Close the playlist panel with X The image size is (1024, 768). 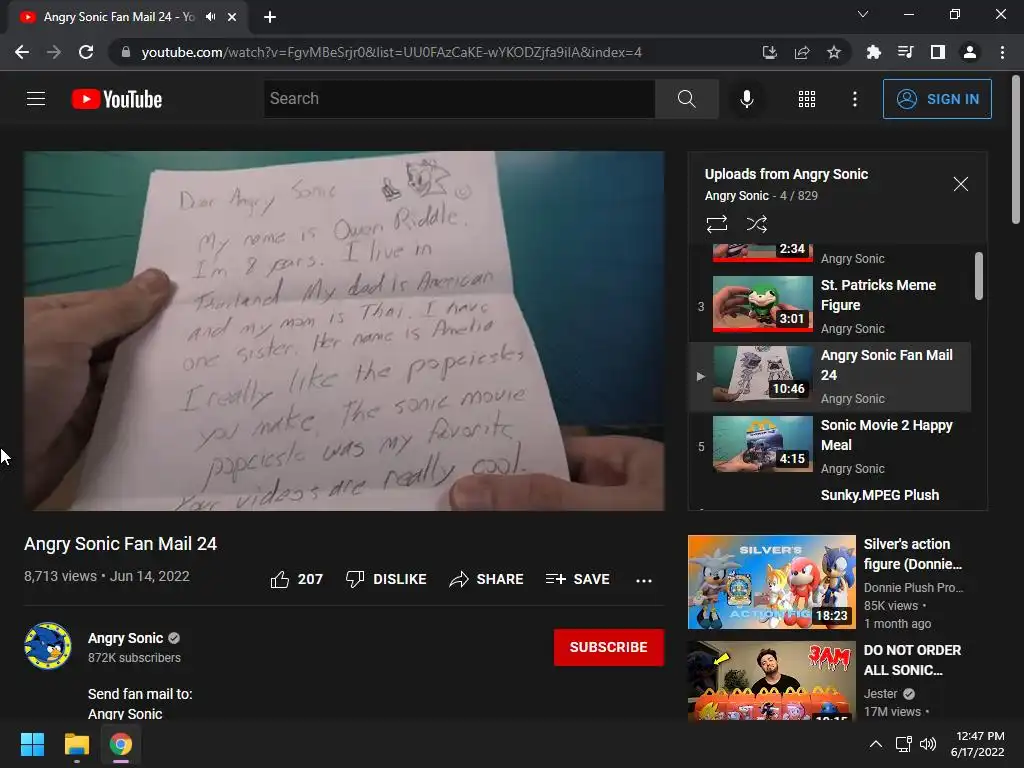point(960,184)
